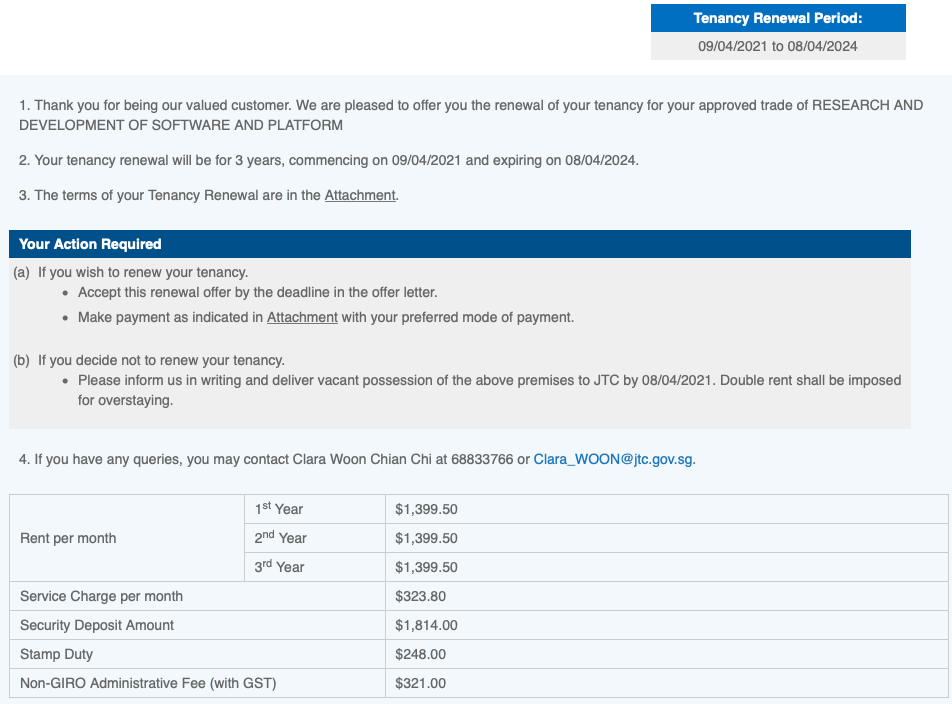Select the 1st Year rent amount cell
The image size is (952, 704).
click(x=667, y=509)
